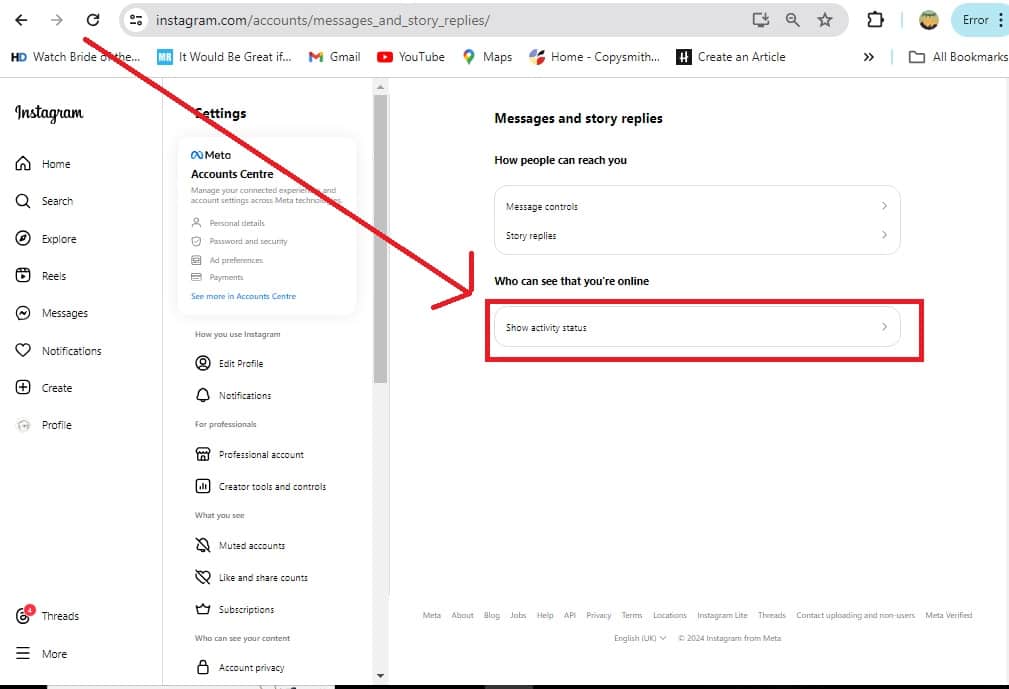The image size is (1009, 689).
Task: Open Notifications bell in settings list
Action: pyautogui.click(x=233, y=395)
